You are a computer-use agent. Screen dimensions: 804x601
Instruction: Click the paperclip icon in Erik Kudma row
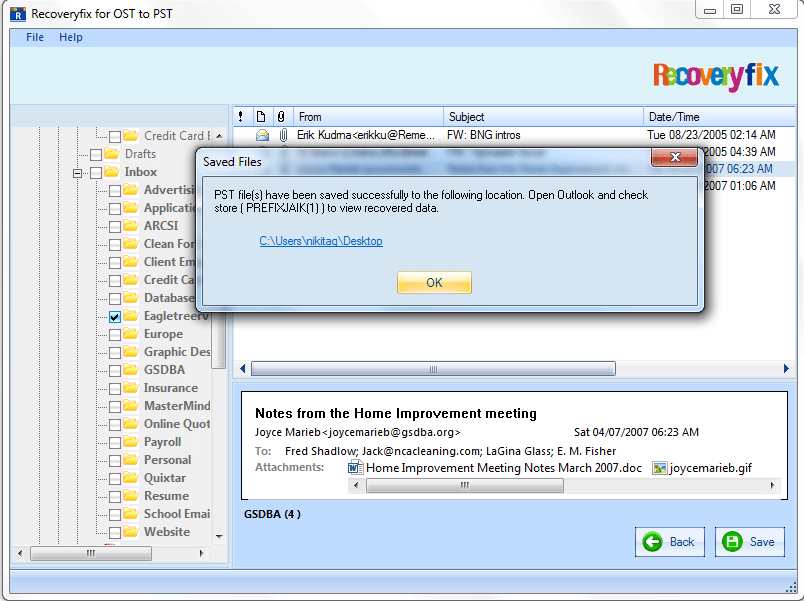pyautogui.click(x=283, y=135)
